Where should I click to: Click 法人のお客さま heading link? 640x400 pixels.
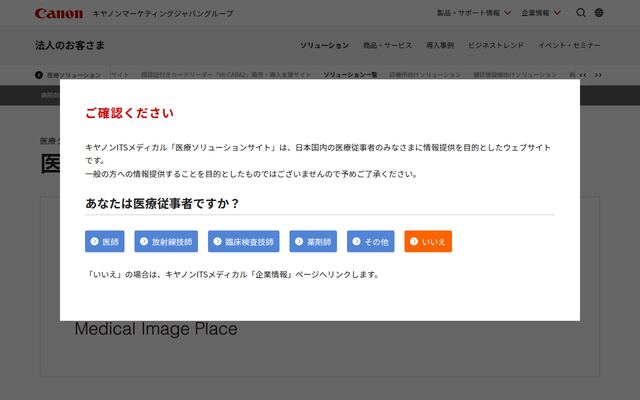(x=70, y=45)
